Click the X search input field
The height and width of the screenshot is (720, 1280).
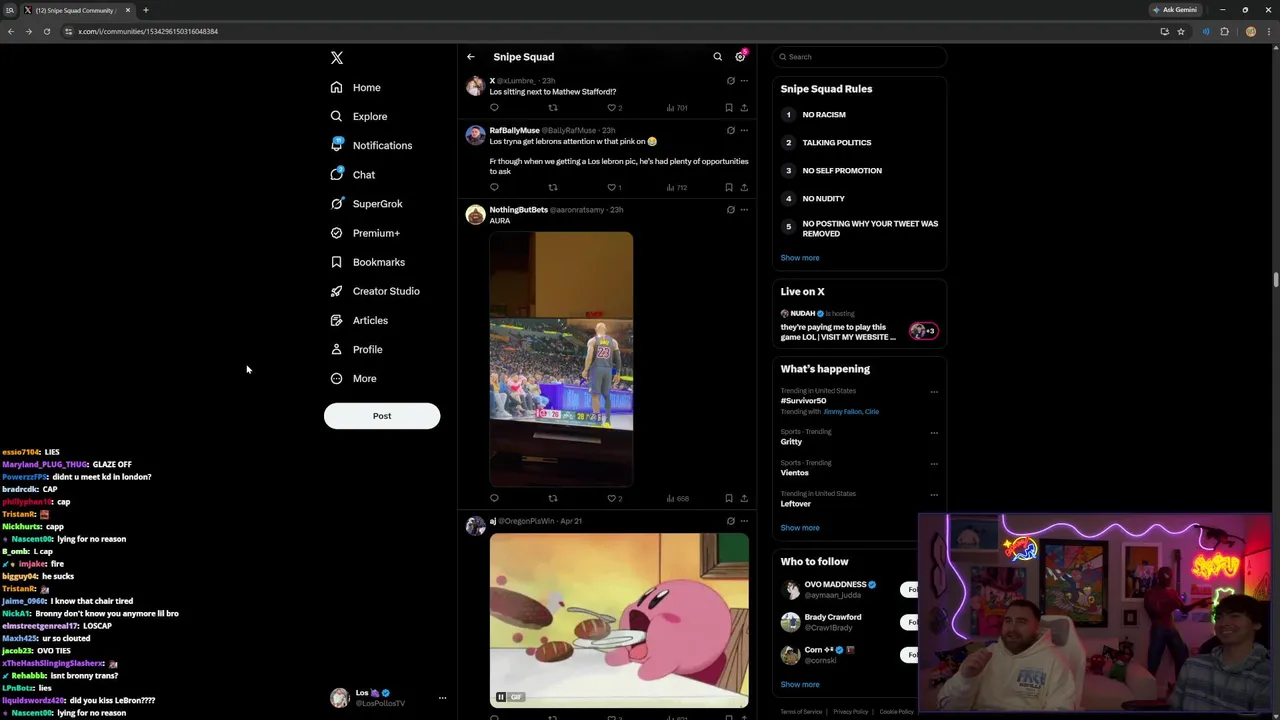click(x=860, y=57)
